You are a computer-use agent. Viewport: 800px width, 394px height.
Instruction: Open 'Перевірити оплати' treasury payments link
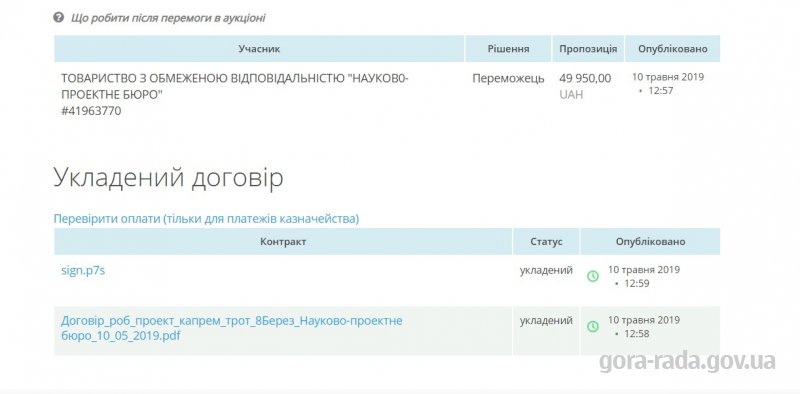(x=206, y=219)
